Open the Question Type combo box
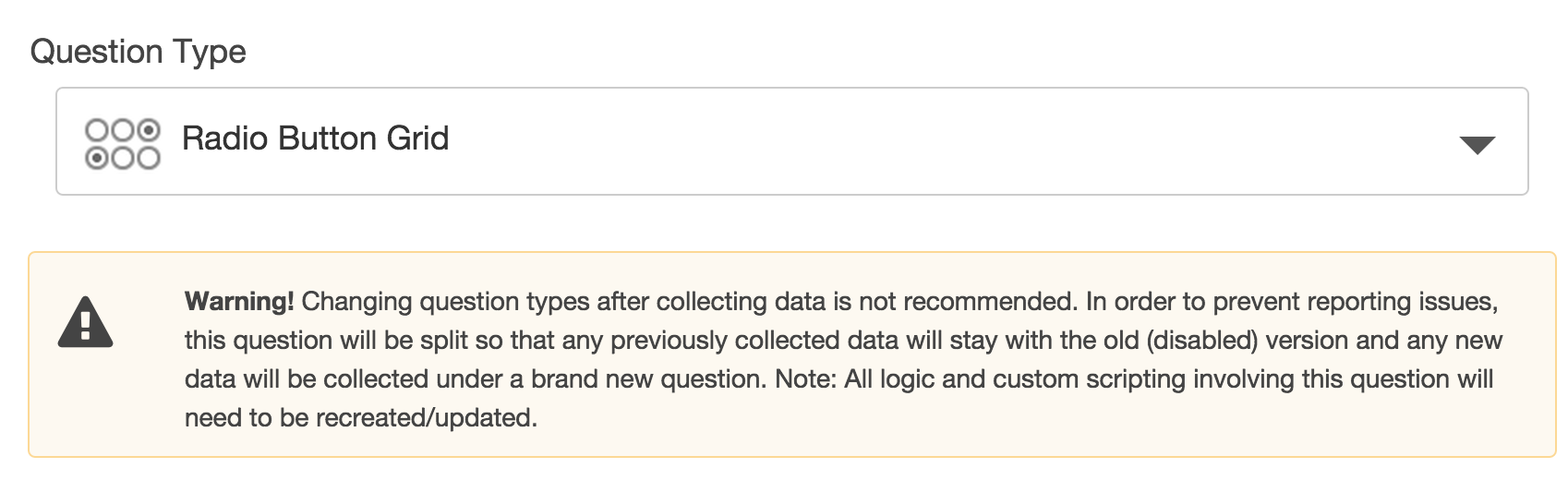 coord(791,141)
